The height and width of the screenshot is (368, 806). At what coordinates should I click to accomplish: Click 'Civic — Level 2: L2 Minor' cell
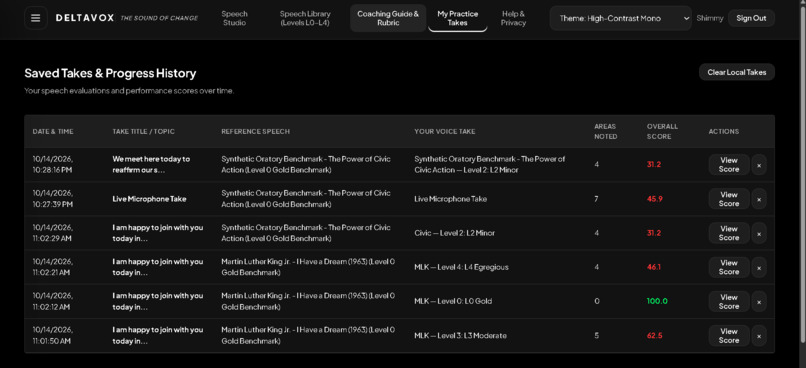454,233
